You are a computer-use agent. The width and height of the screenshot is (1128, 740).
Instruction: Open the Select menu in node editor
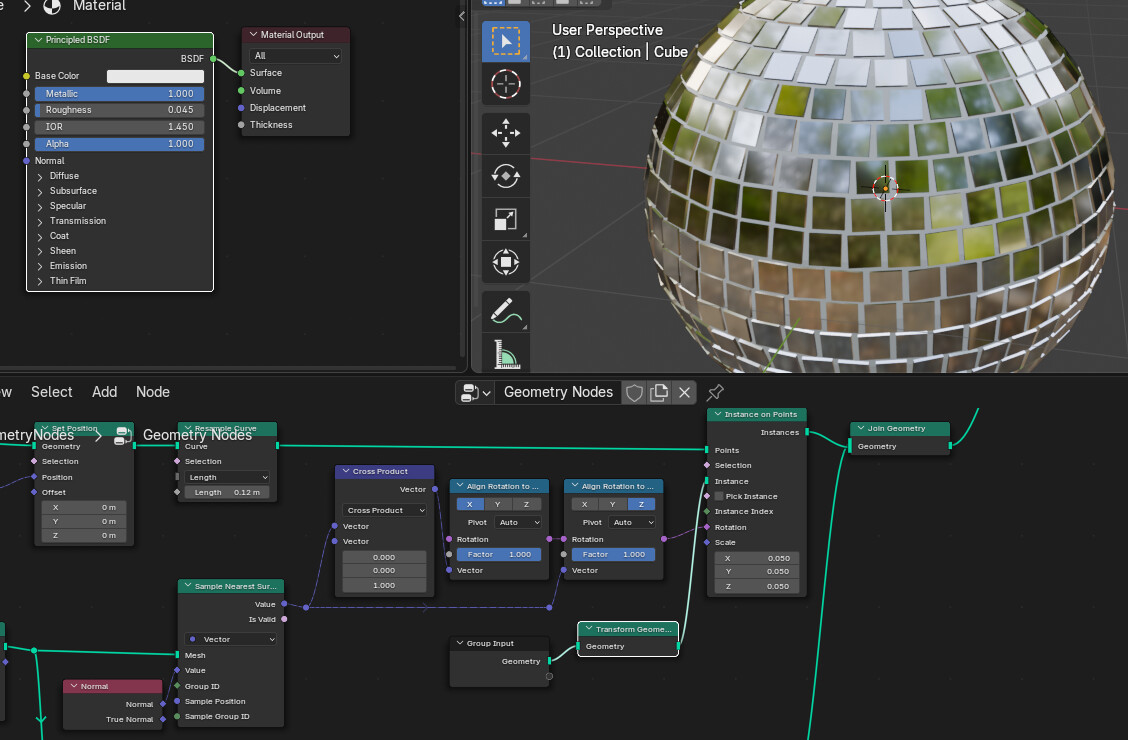pos(52,392)
